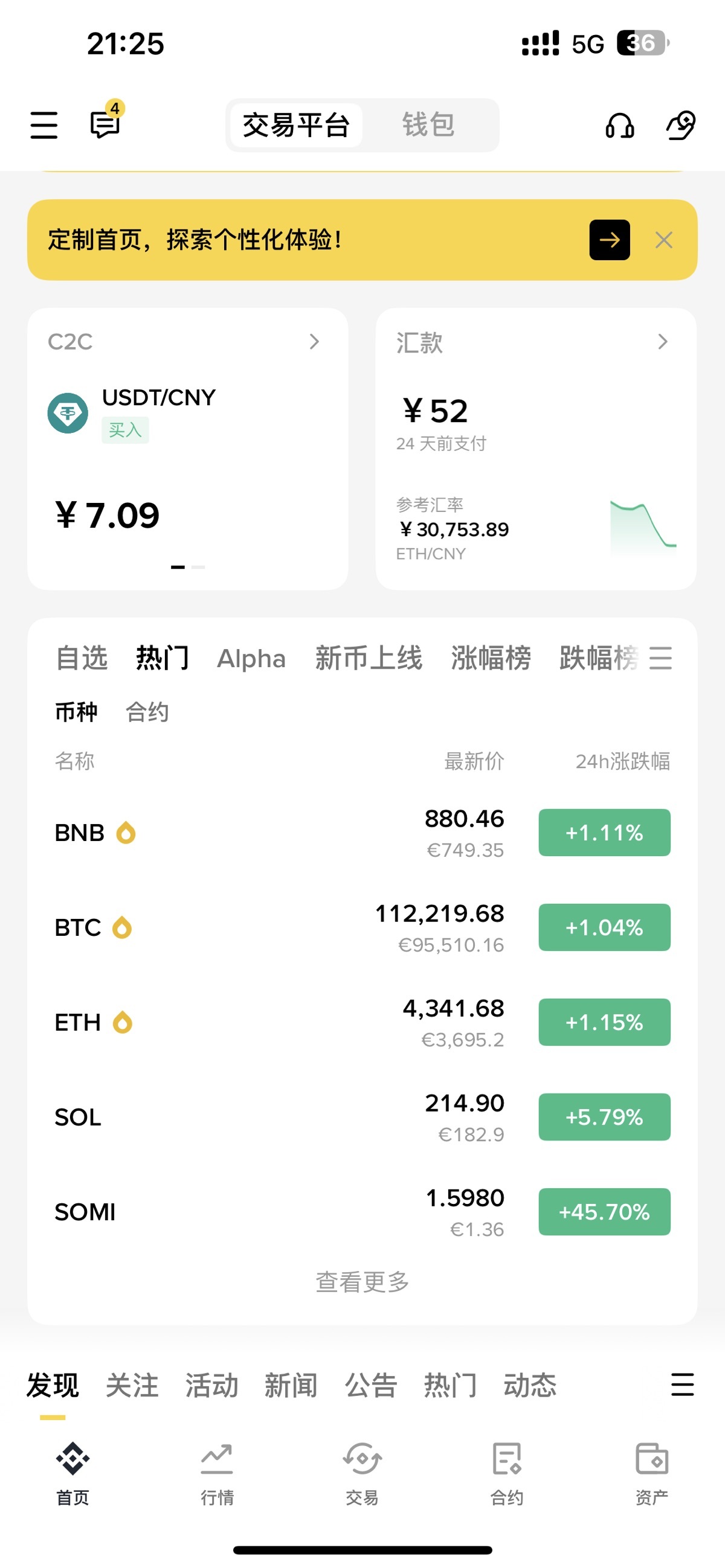The height and width of the screenshot is (1568, 725).
Task: Expand the C2C card chevron
Action: tap(314, 342)
